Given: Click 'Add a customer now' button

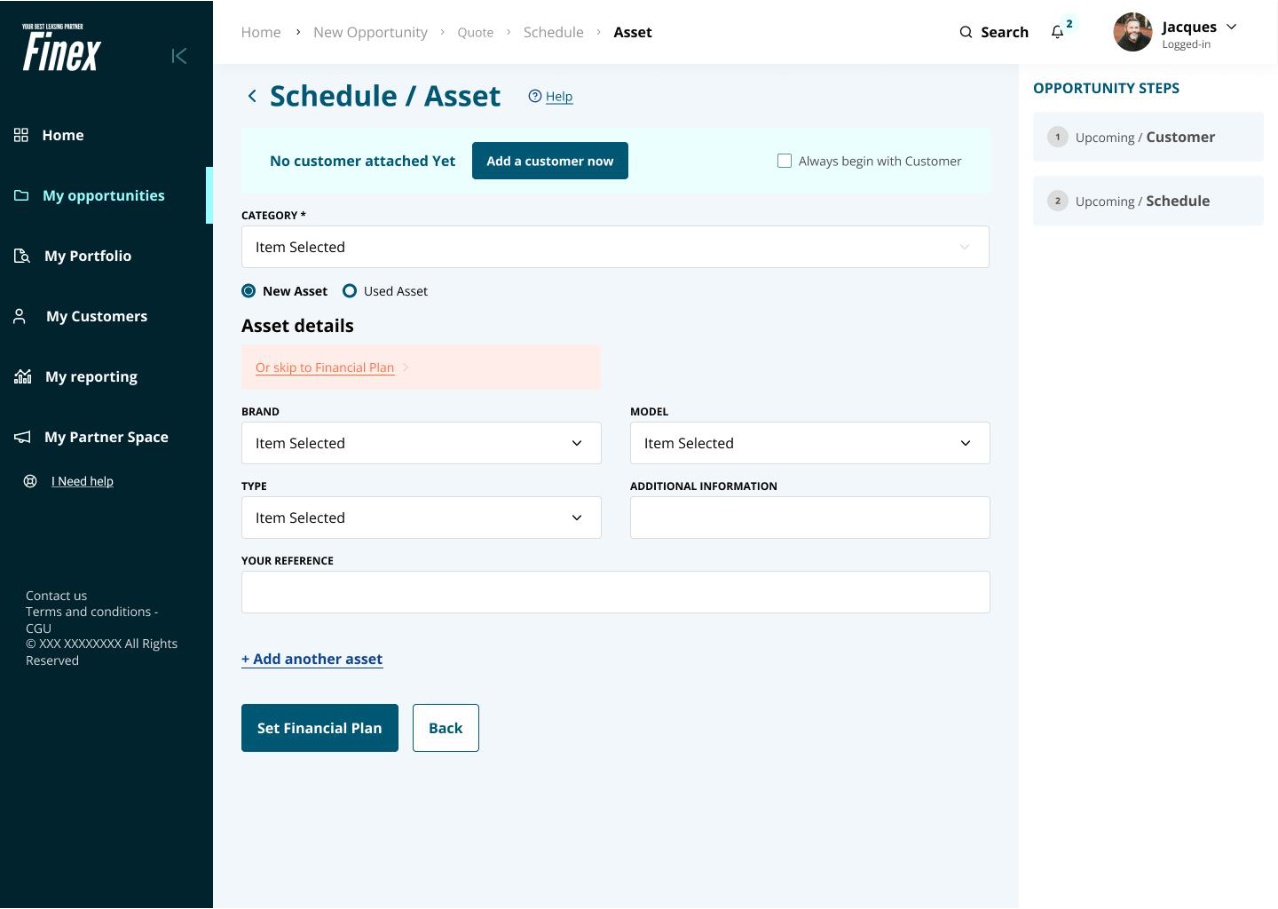Looking at the screenshot, I should pyautogui.click(x=550, y=161).
